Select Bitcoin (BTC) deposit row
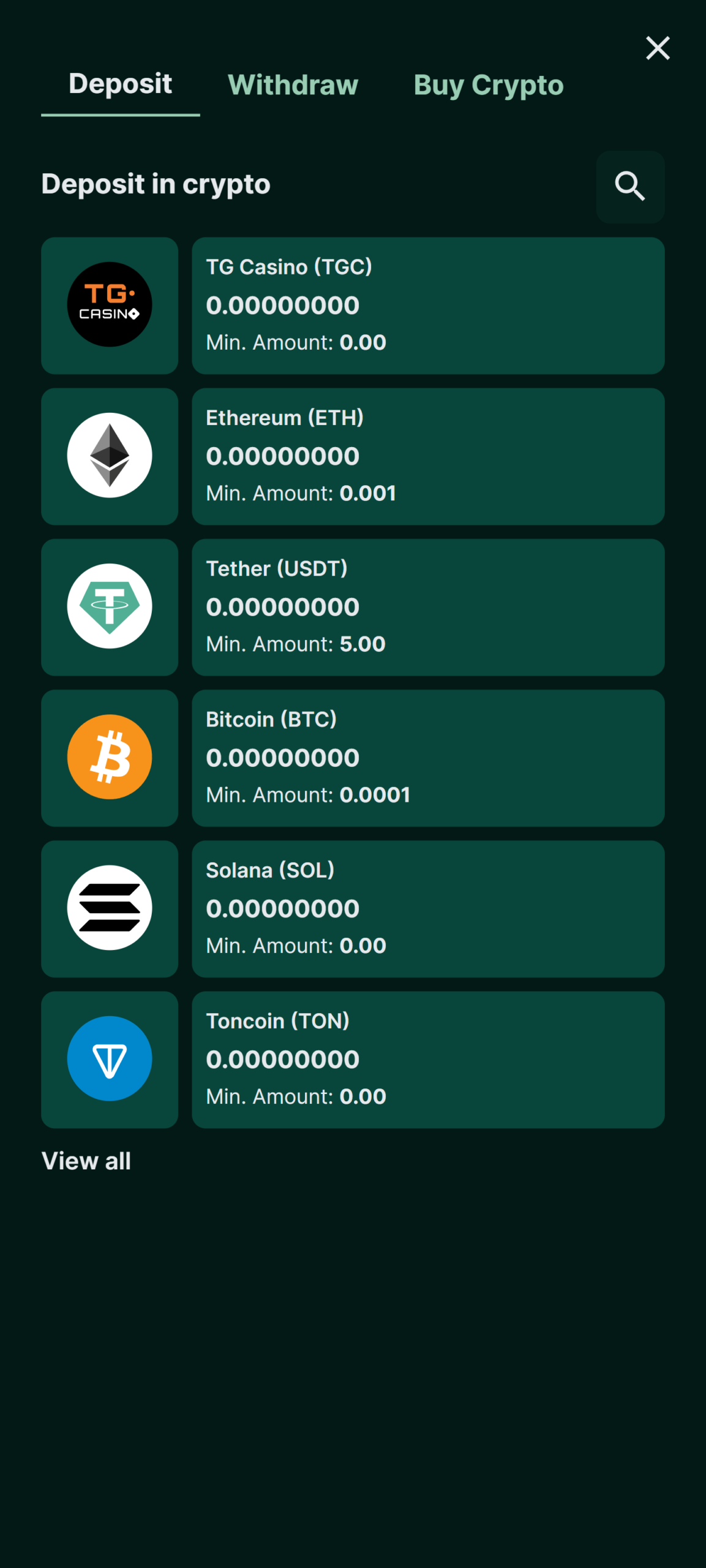706x1568 pixels. click(x=428, y=758)
